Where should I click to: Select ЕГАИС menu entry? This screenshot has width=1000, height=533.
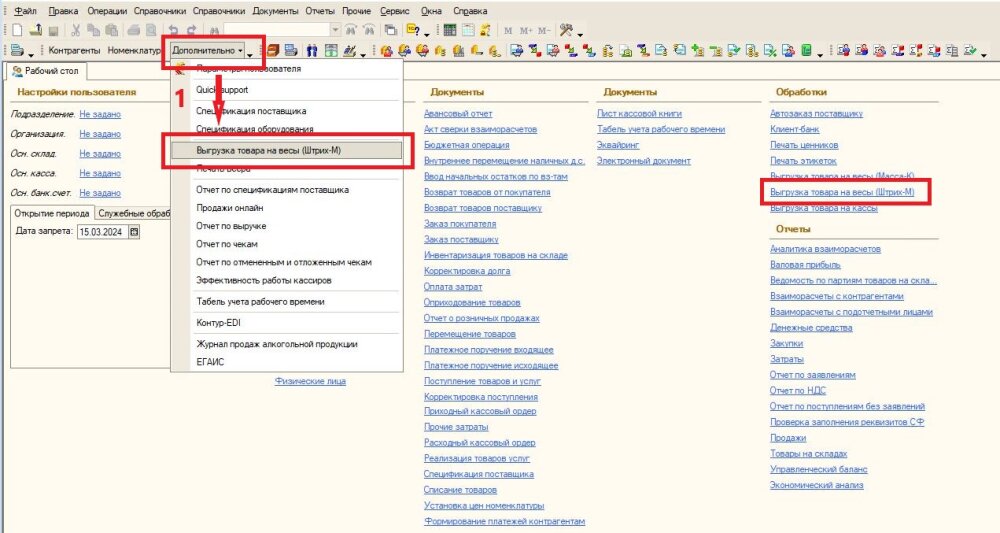click(286, 361)
